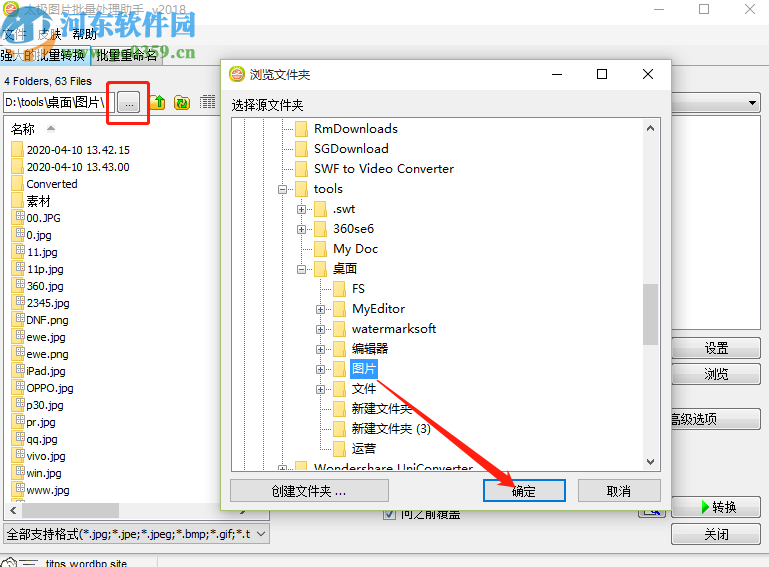The width and height of the screenshot is (769, 567).
Task: Switch to the 批量重命名 tab
Action: point(127,55)
